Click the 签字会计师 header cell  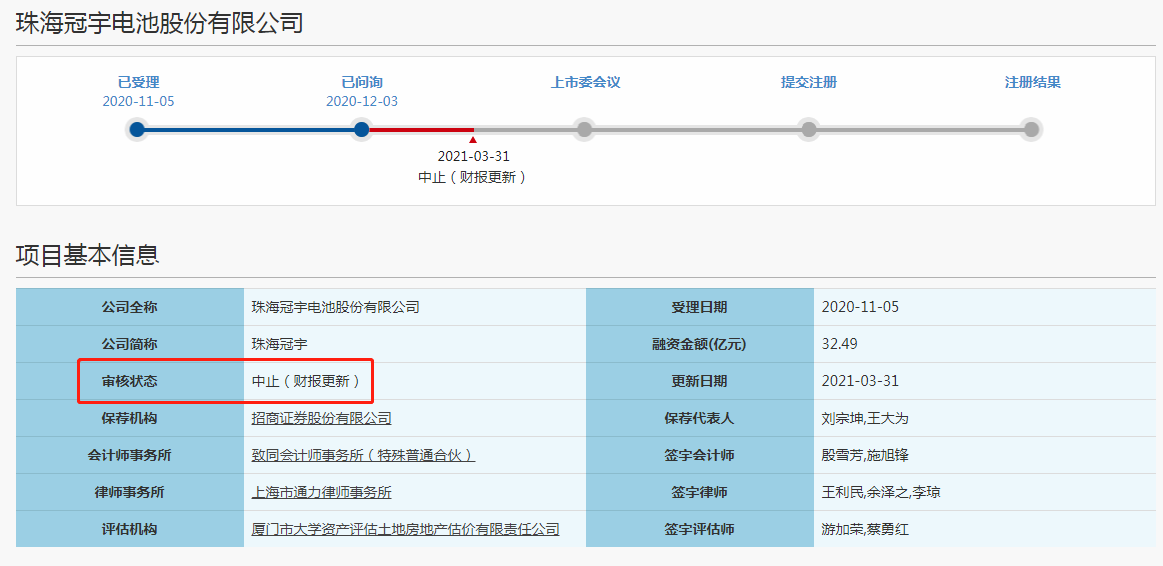pyautogui.click(x=699, y=455)
